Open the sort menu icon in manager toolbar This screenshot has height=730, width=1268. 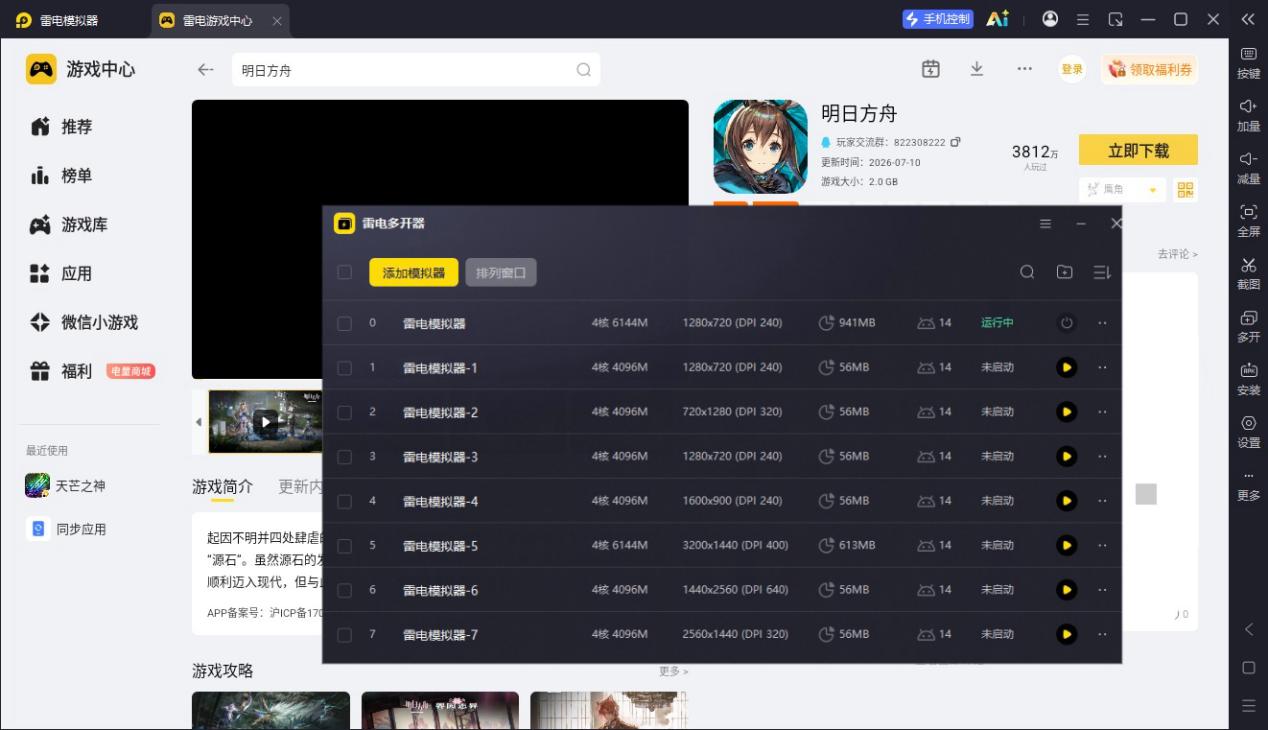tap(1102, 272)
